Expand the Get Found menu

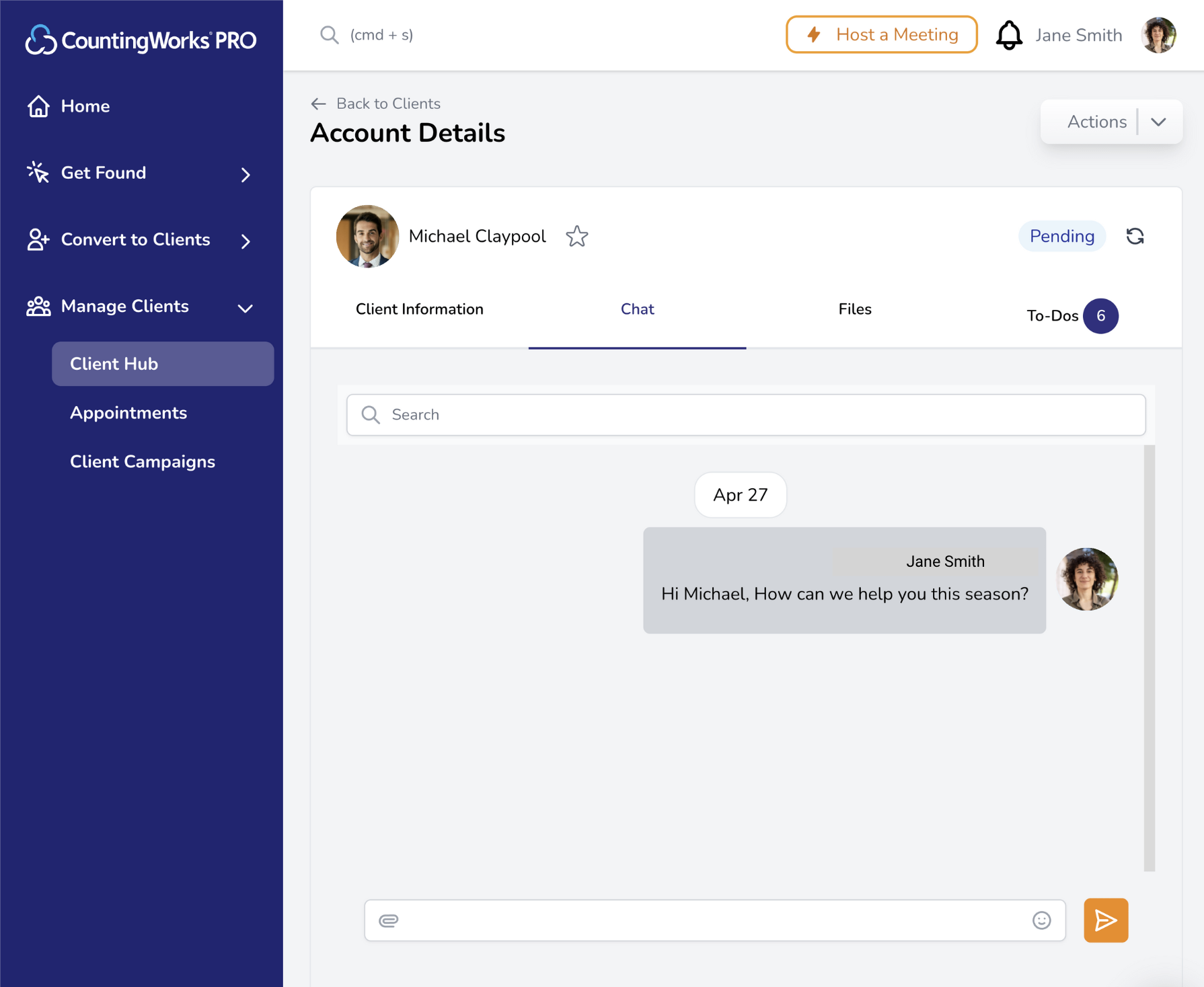(246, 174)
